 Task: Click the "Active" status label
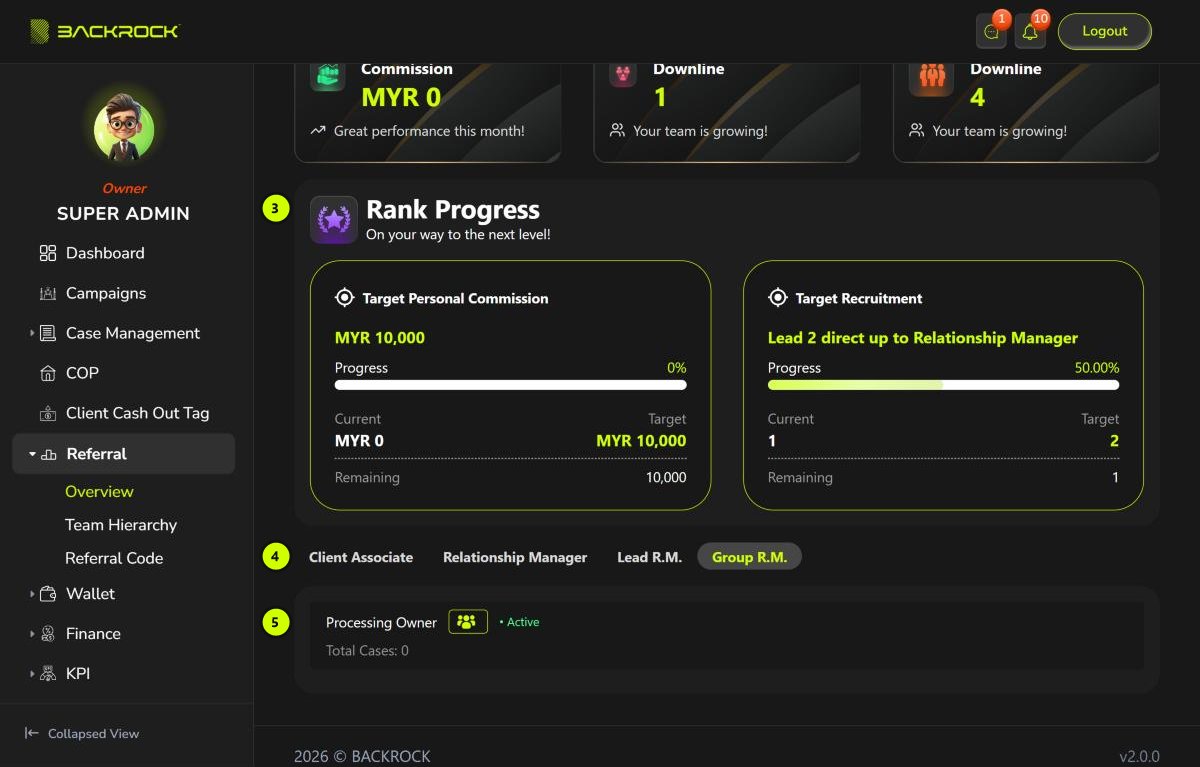click(519, 622)
